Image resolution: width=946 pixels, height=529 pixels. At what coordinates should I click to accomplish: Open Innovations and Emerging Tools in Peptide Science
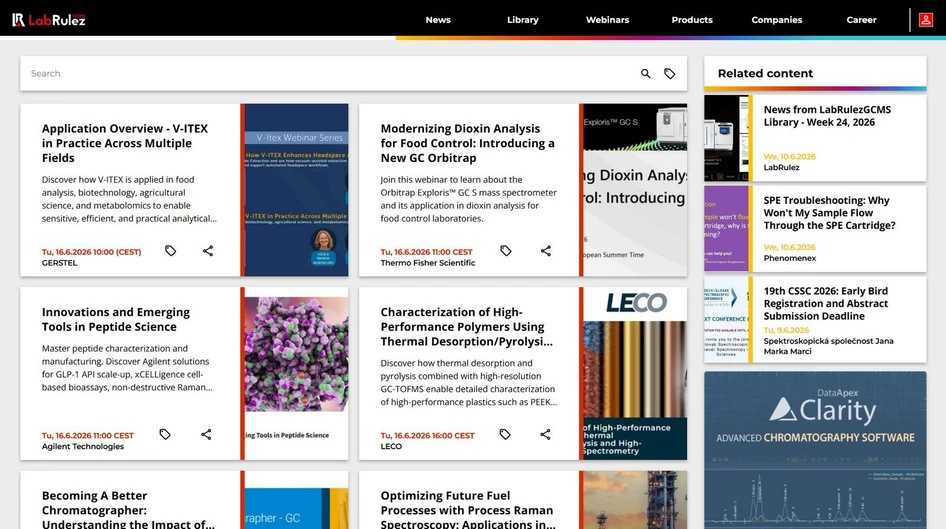pos(116,319)
